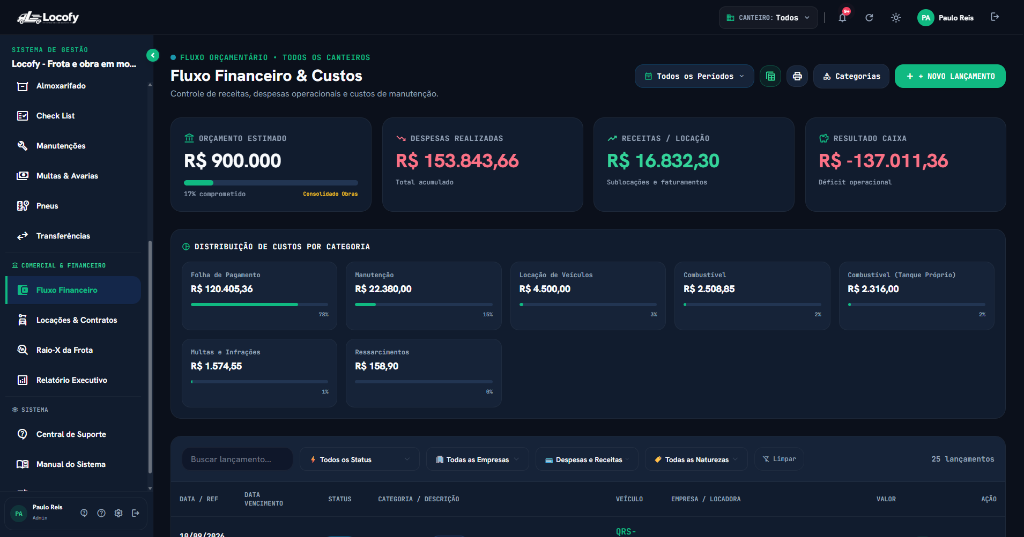Open the Todas as Naturezas filter
The width and height of the screenshot is (1024, 537).
tap(696, 459)
